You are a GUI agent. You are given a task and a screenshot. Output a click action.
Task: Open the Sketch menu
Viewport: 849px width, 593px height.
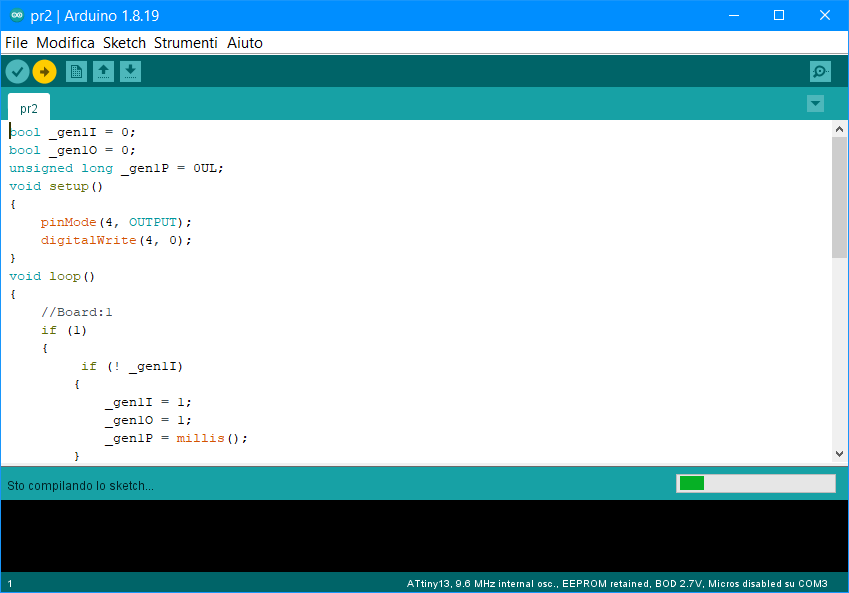pyautogui.click(x=124, y=43)
